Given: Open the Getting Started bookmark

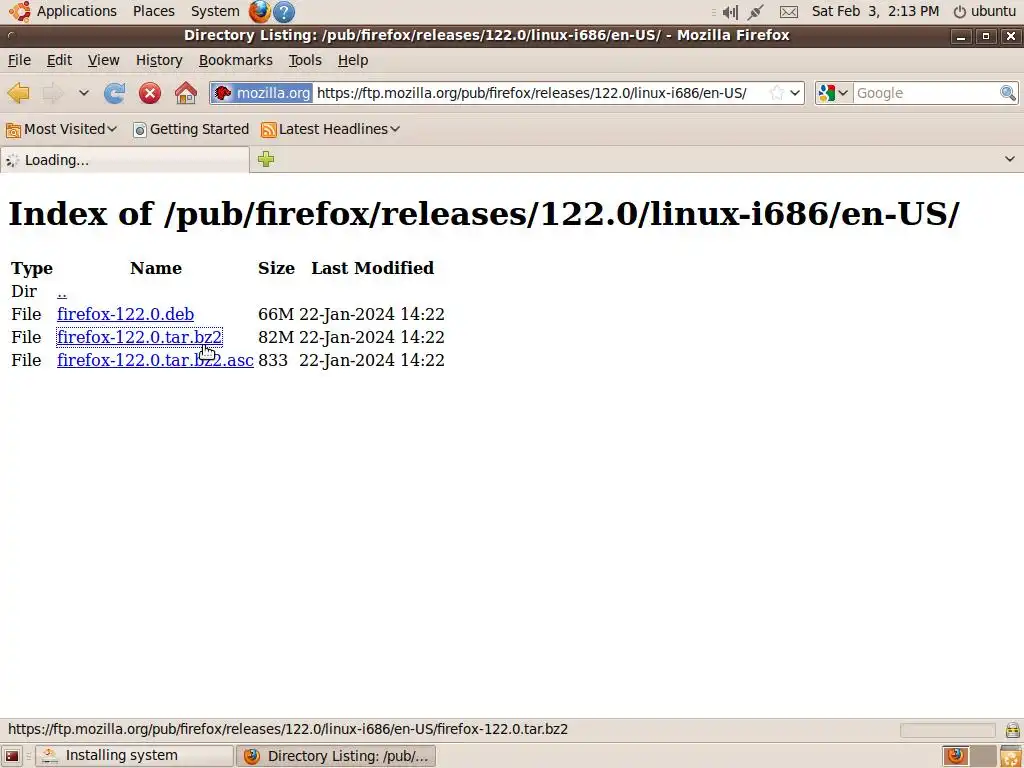Looking at the screenshot, I should [191, 129].
